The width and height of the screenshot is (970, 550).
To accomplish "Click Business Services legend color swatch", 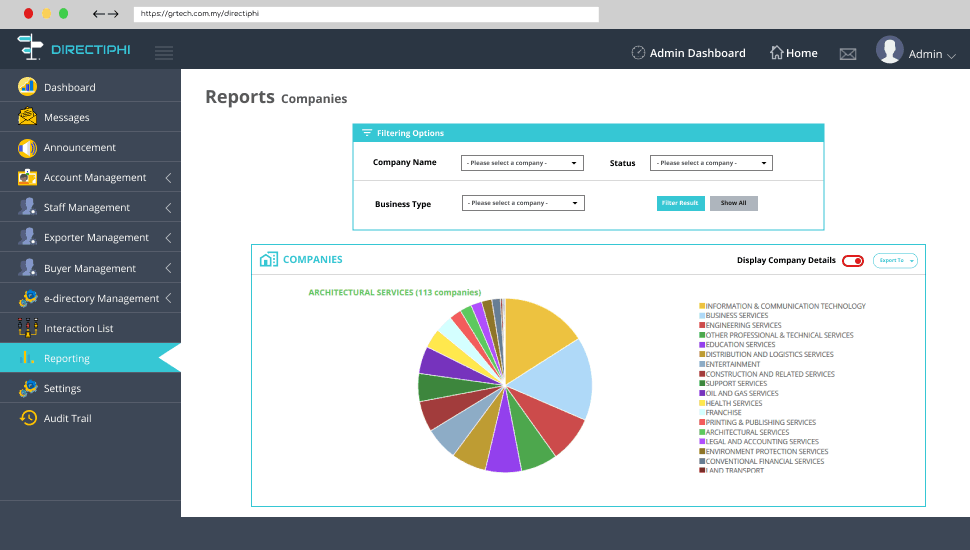I will tap(702, 316).
